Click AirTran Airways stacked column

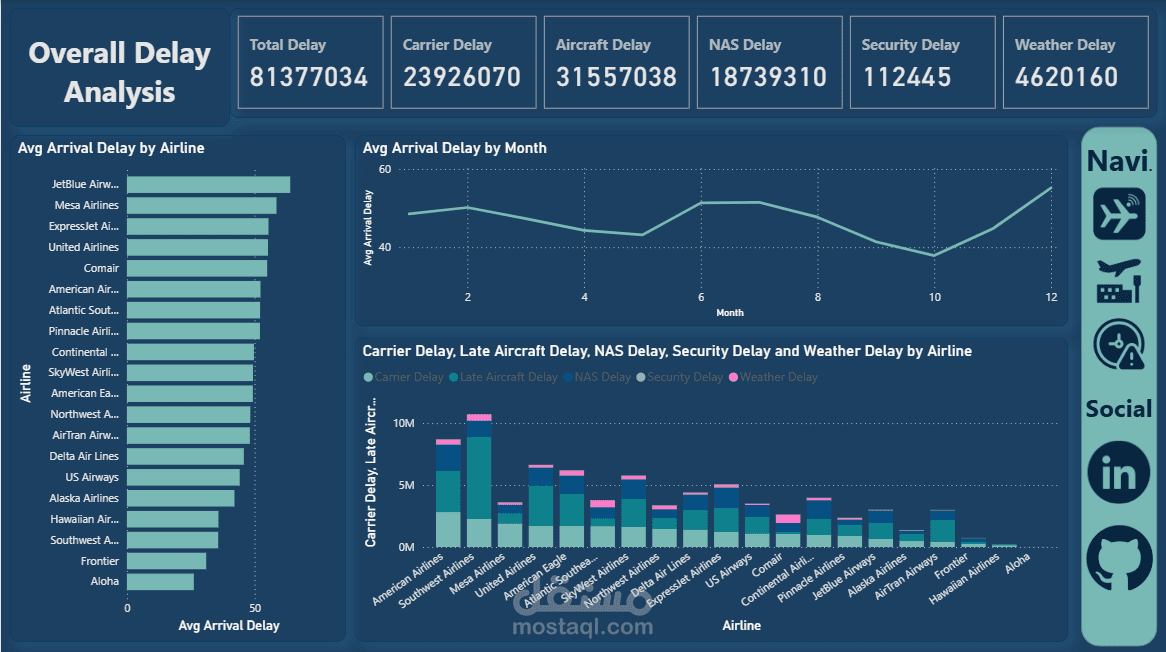942,529
